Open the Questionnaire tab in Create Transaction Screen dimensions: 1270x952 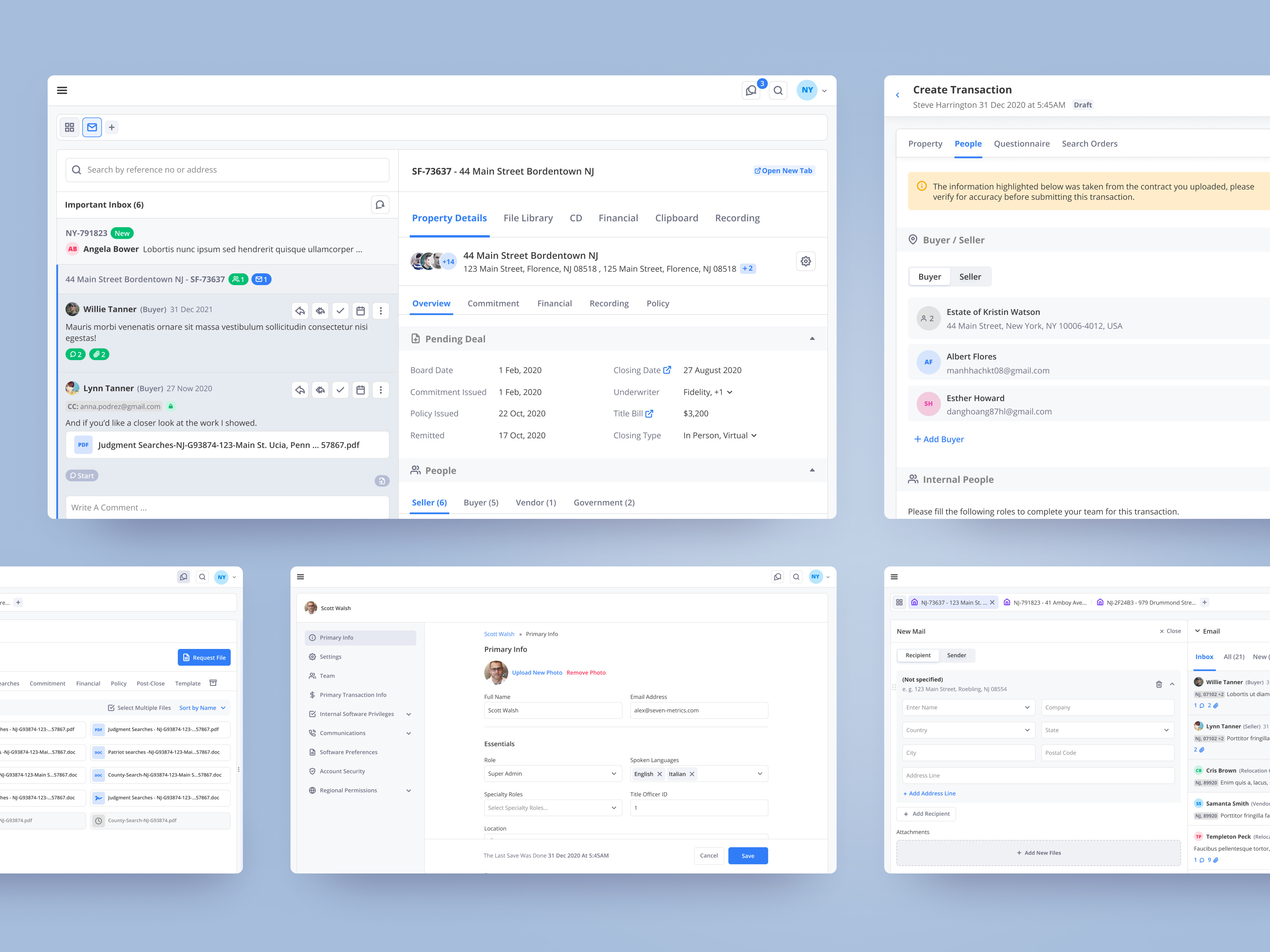click(x=1022, y=144)
